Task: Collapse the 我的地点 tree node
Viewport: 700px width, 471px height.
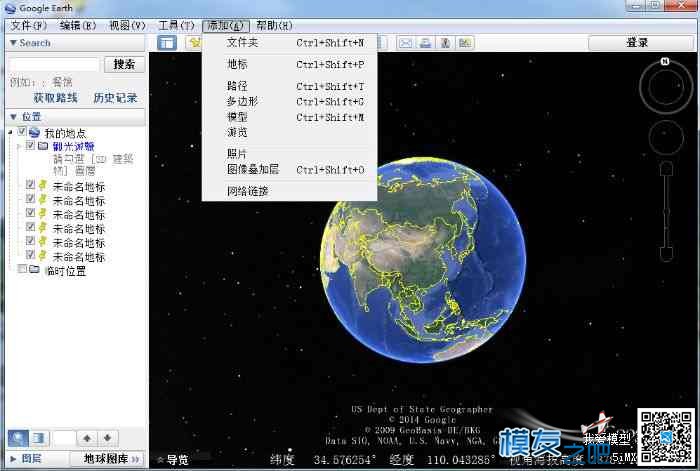Action: pos(10,133)
